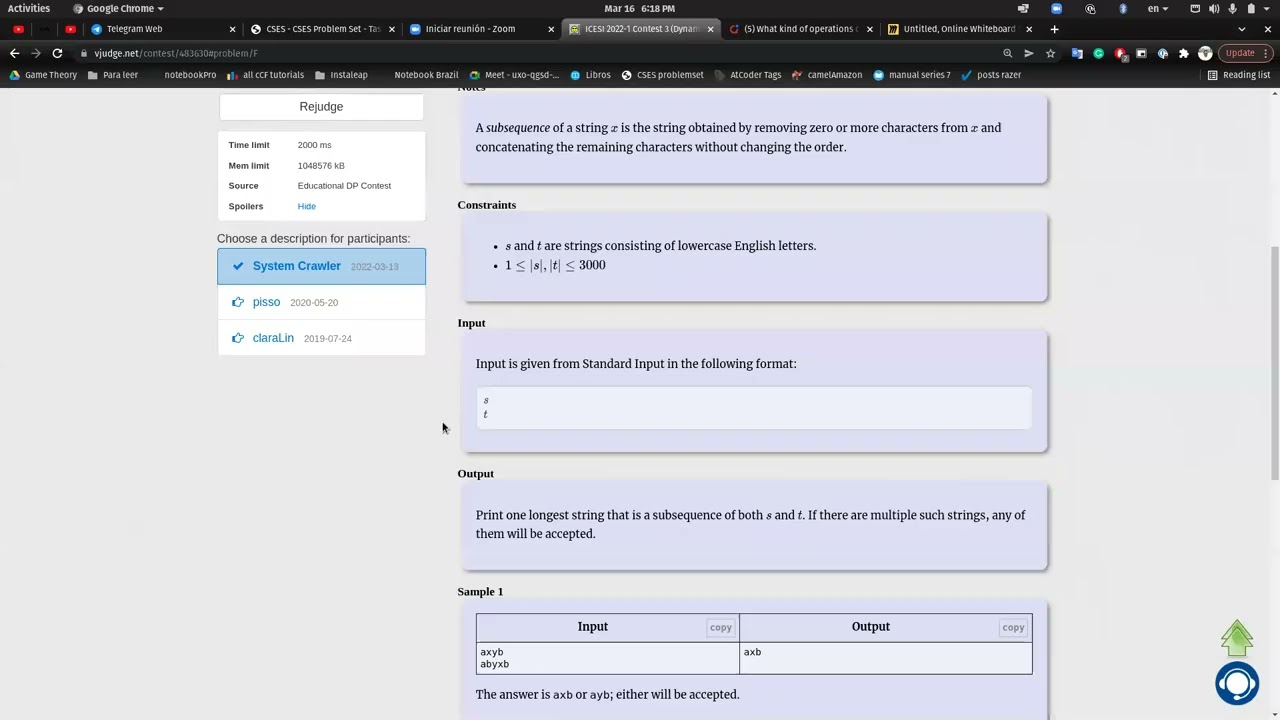Click the wired network icon in top bar
This screenshot has height=720, width=1280.
1195,8
